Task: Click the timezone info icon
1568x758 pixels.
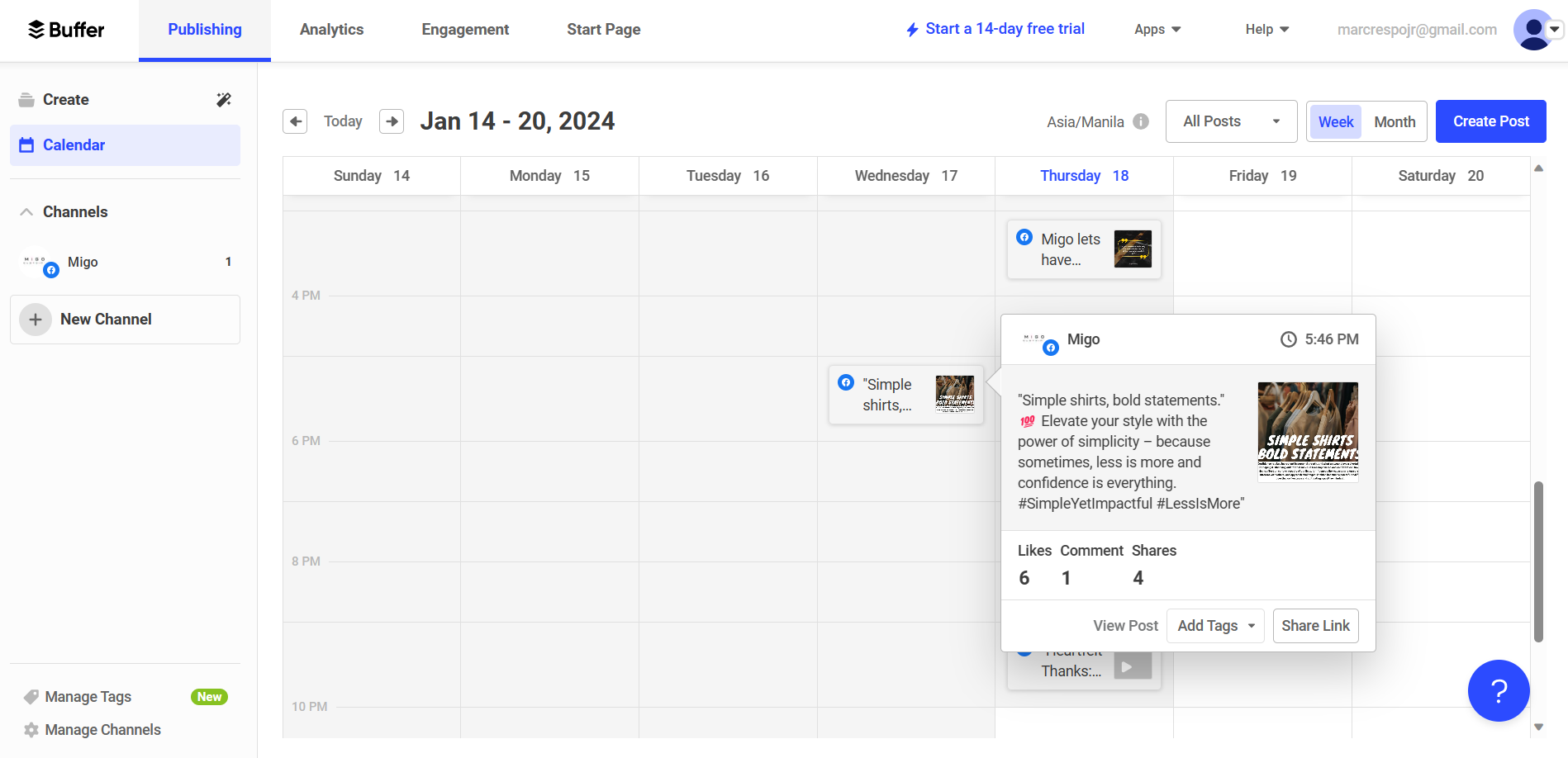Action: (1141, 121)
